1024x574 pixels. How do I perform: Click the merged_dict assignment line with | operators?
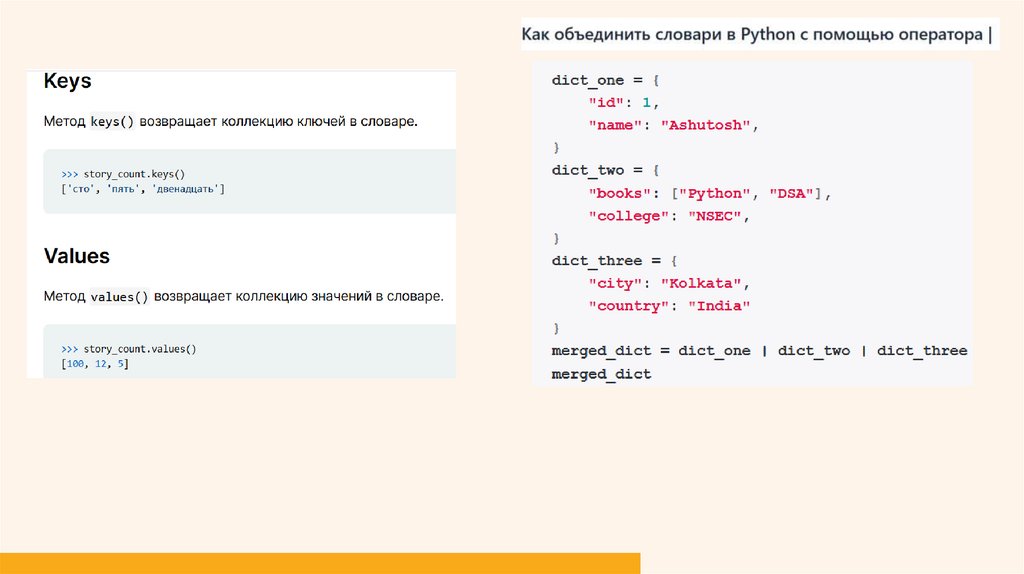759,351
